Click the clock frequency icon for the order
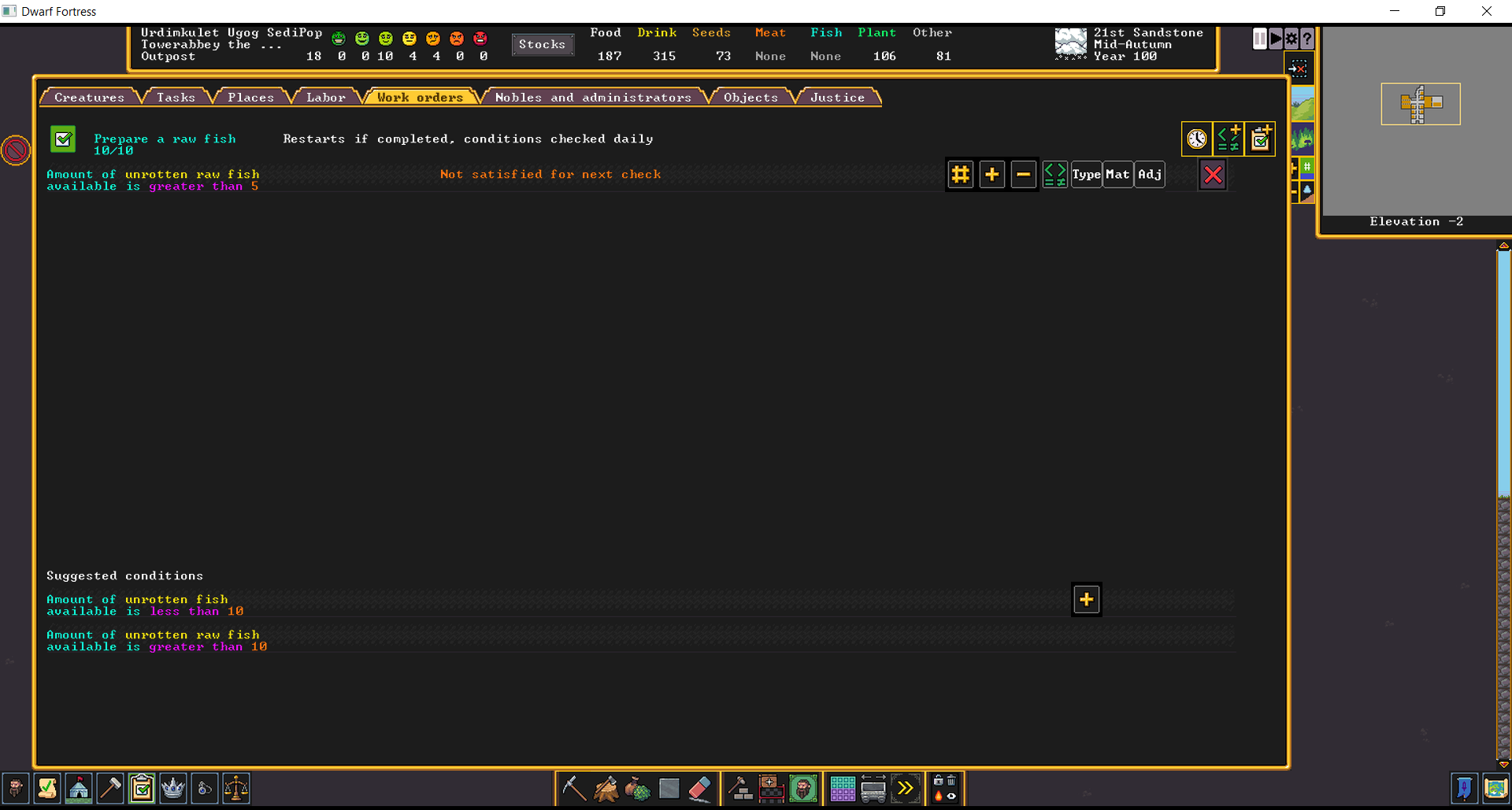The image size is (1512, 810). pyautogui.click(x=1197, y=139)
